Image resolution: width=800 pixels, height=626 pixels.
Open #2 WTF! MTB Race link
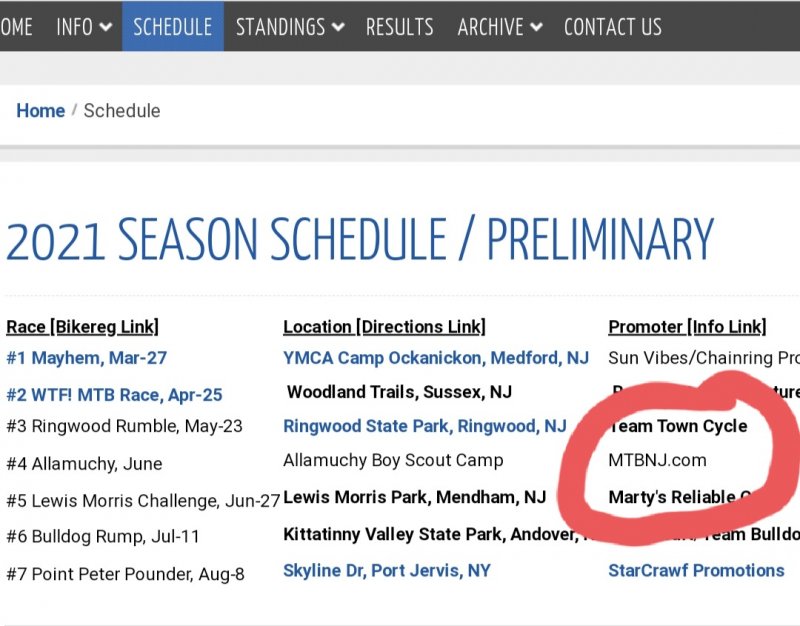tap(114, 395)
